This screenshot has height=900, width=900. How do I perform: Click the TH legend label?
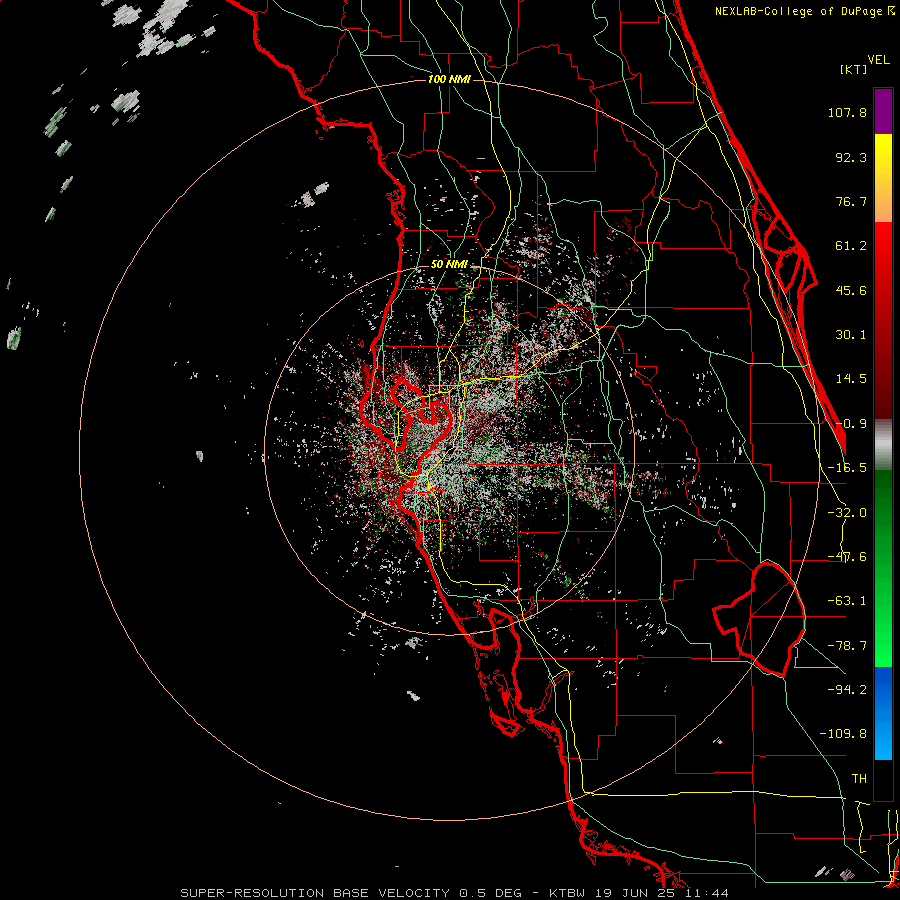click(x=859, y=779)
